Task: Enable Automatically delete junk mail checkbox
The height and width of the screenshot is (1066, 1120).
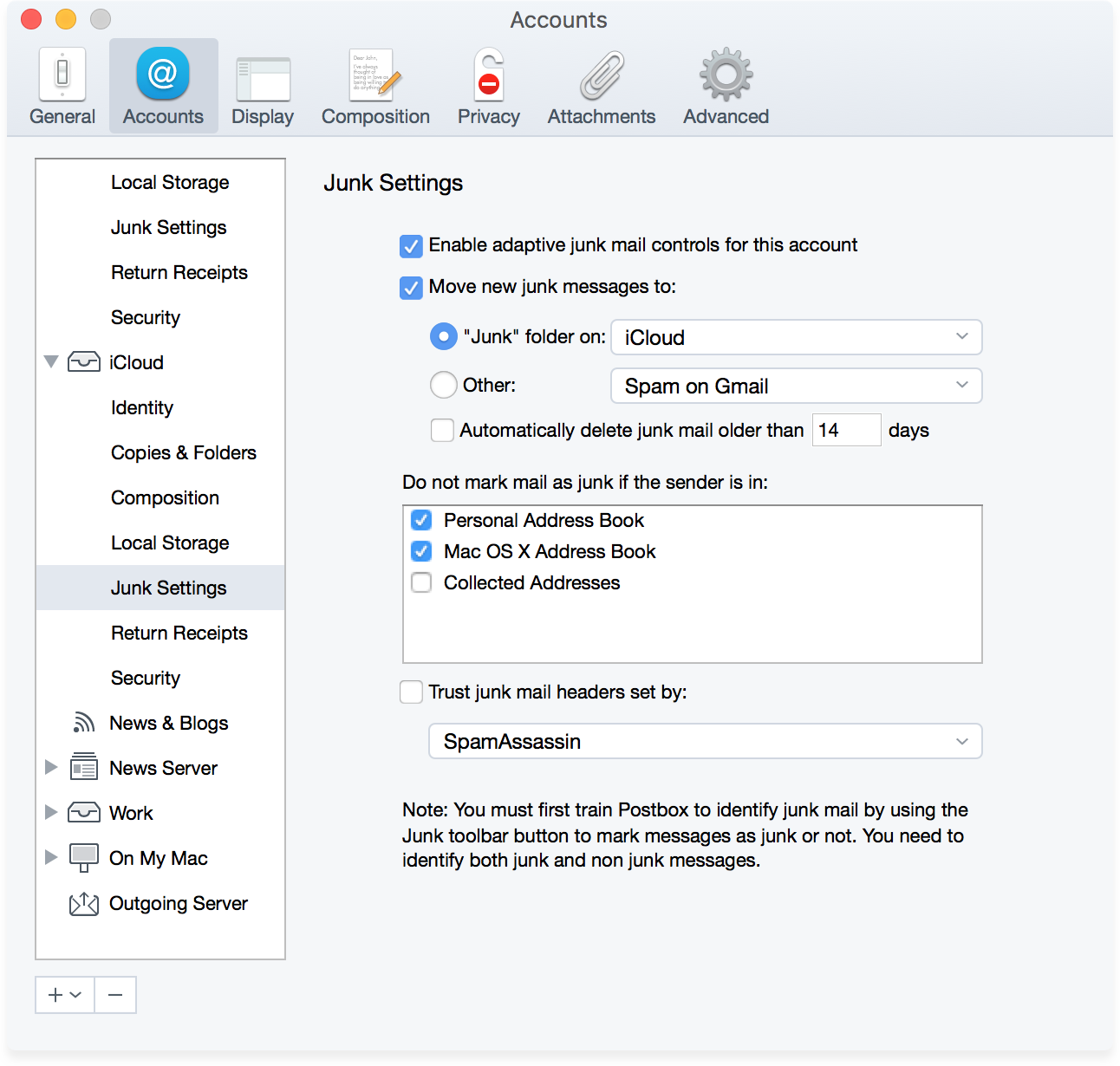Action: [442, 430]
